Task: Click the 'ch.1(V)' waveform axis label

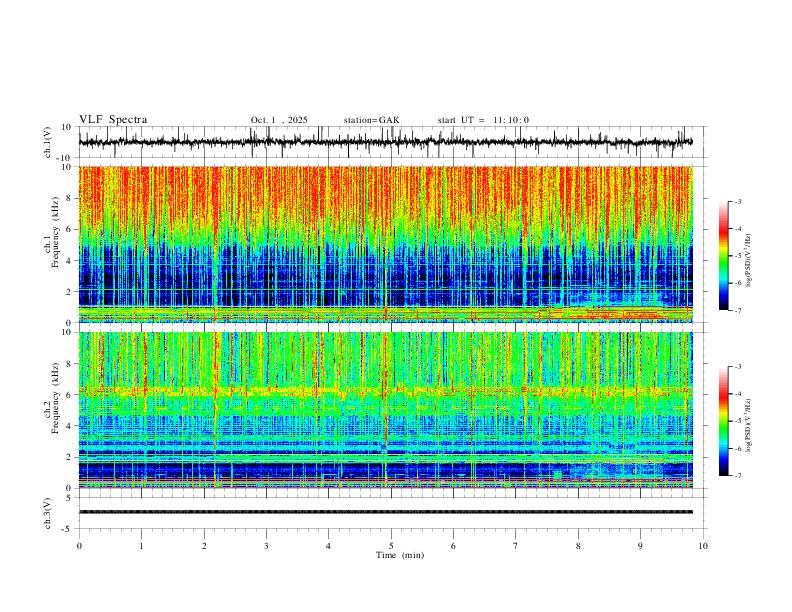Action: tap(48, 142)
